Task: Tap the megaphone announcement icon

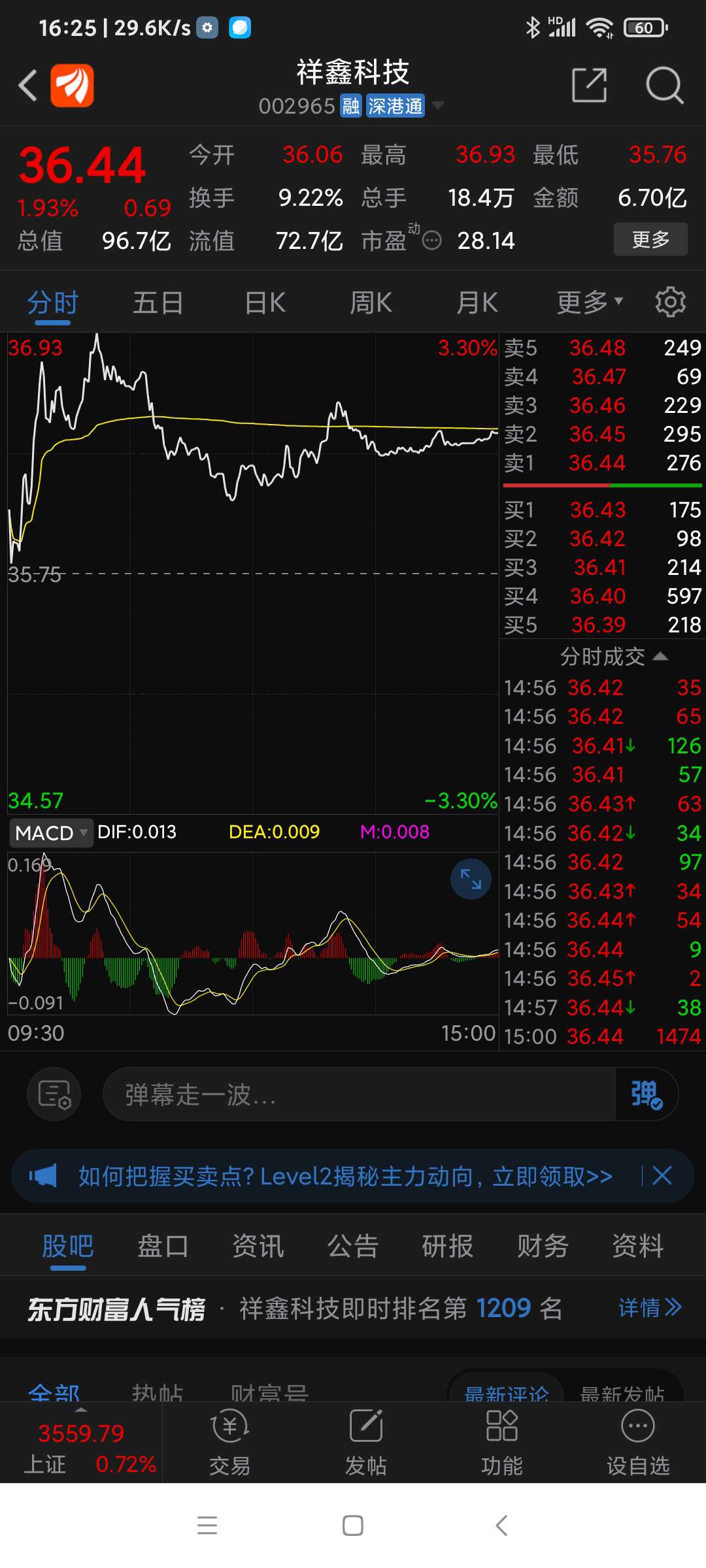Action: pyautogui.click(x=43, y=1176)
